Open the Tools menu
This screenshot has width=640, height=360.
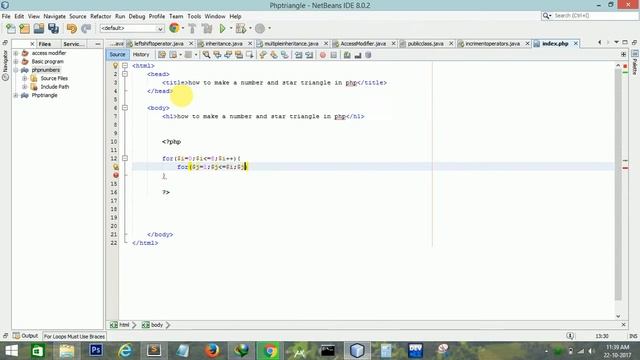click(x=194, y=16)
